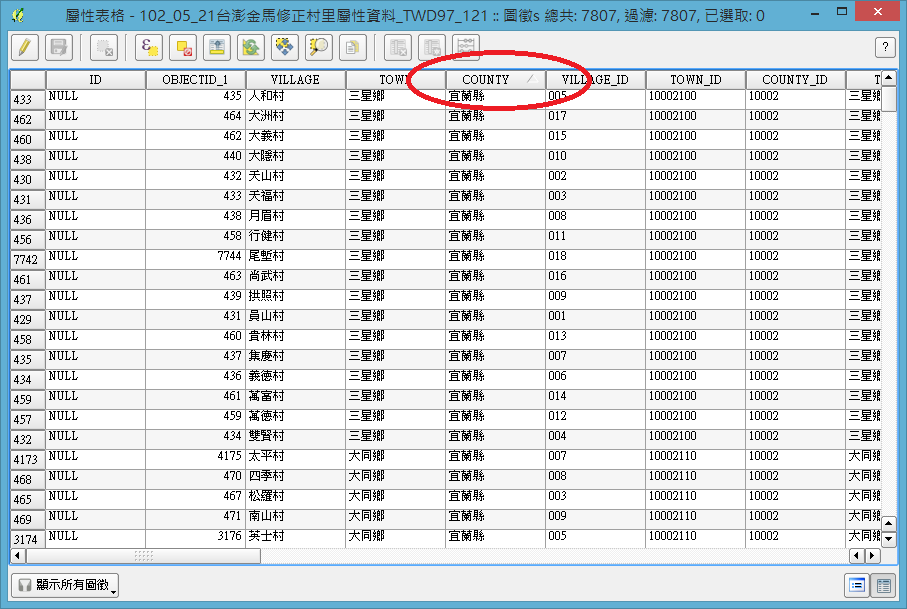Select row header numbered 7742
This screenshot has height=609, width=907.
(28, 260)
